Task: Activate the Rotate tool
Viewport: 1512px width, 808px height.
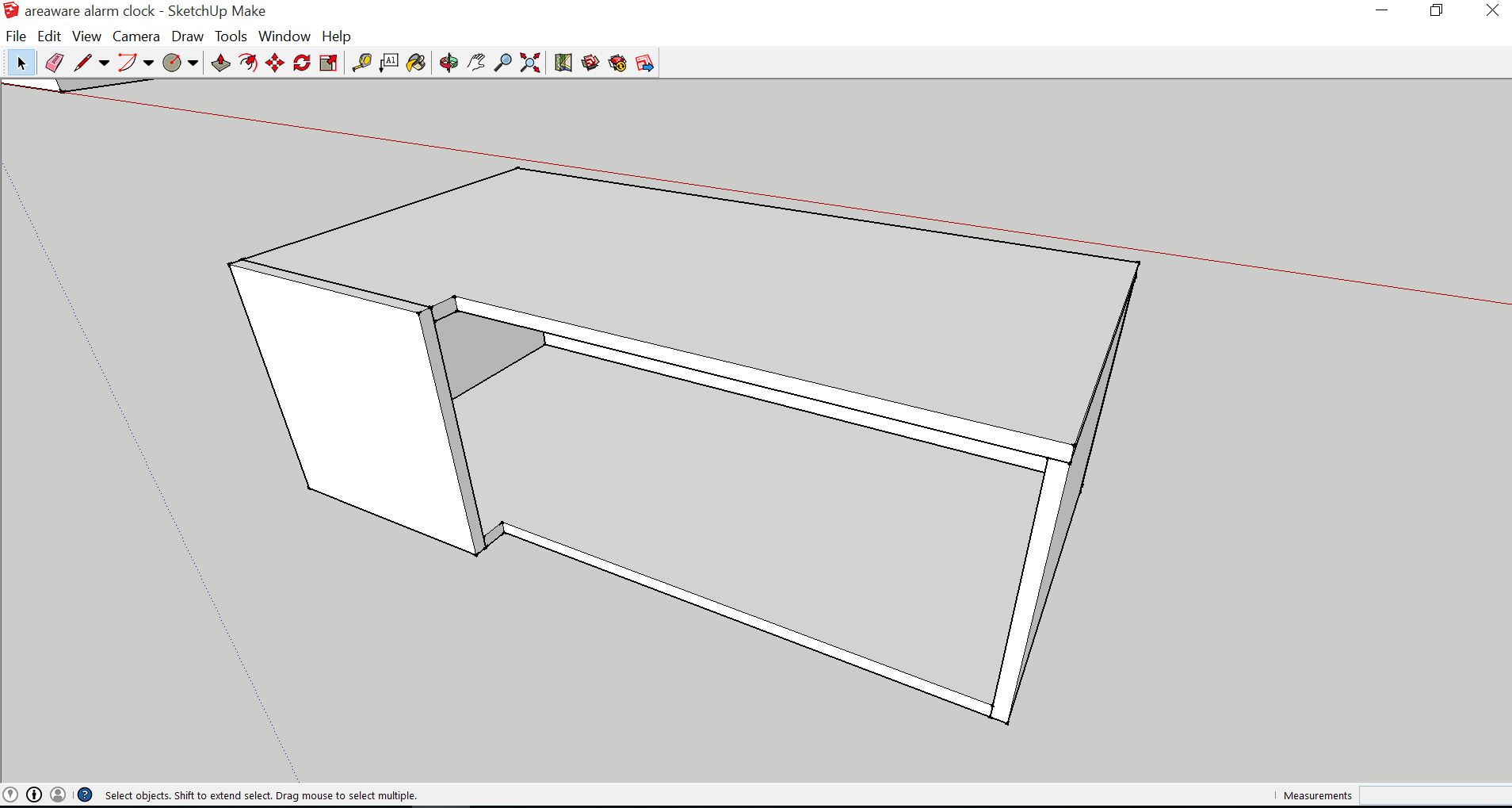Action: point(302,63)
